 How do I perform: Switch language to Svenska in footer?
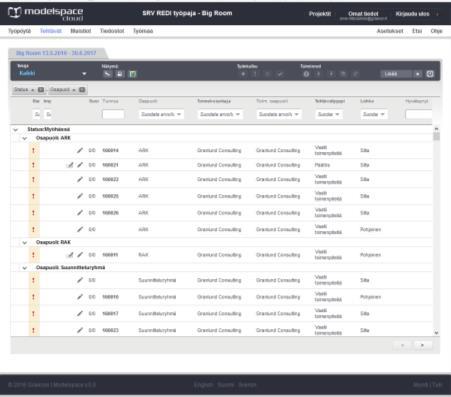pyautogui.click(x=247, y=385)
